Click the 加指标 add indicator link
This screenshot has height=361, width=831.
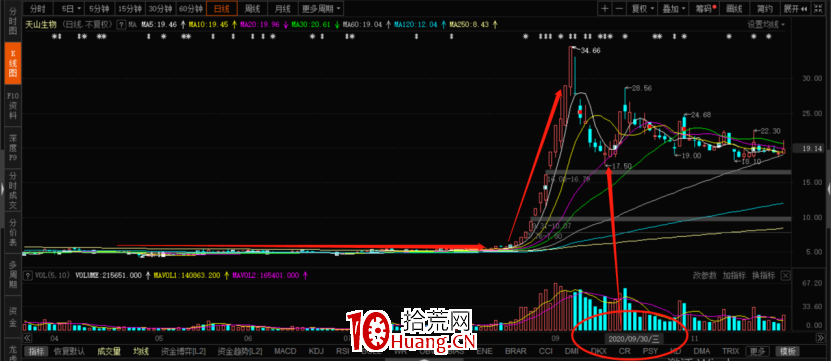pyautogui.click(x=734, y=276)
